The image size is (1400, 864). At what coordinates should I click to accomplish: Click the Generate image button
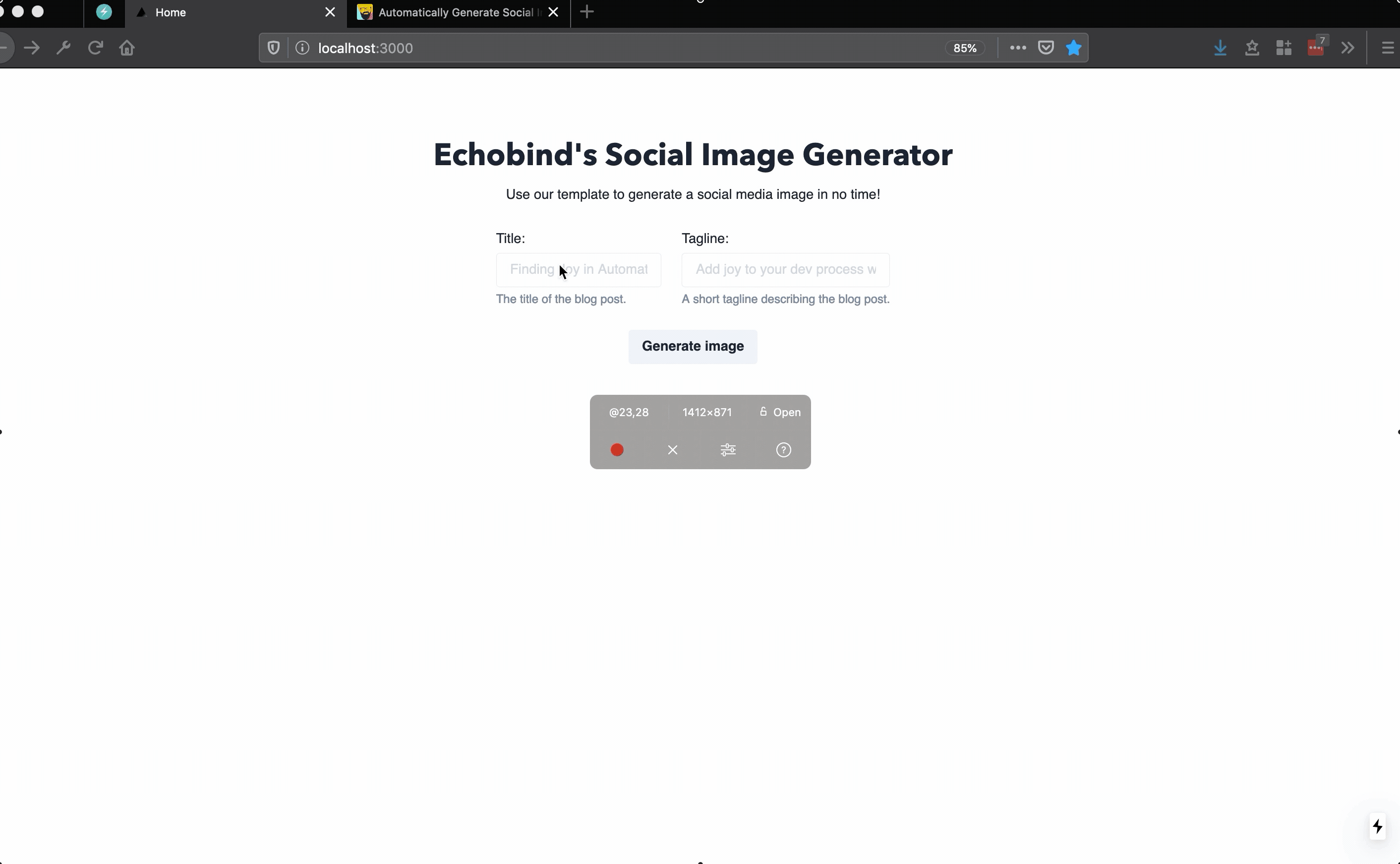click(693, 346)
